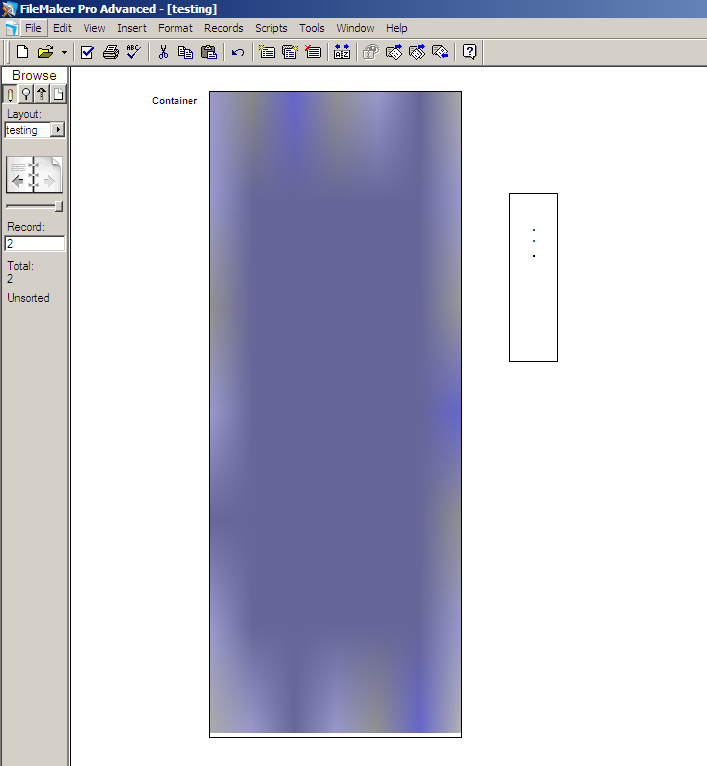This screenshot has height=766, width=707.
Task: Switch to Find mode with magnifier button
Action: pyautogui.click(x=26, y=94)
